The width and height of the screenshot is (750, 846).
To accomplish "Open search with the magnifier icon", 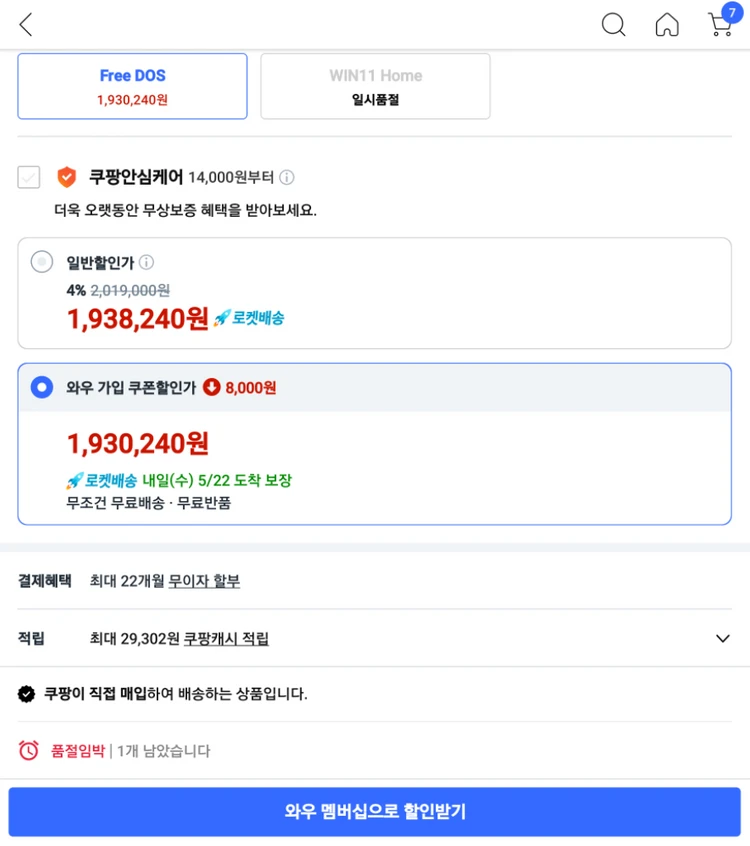I will pos(613,24).
